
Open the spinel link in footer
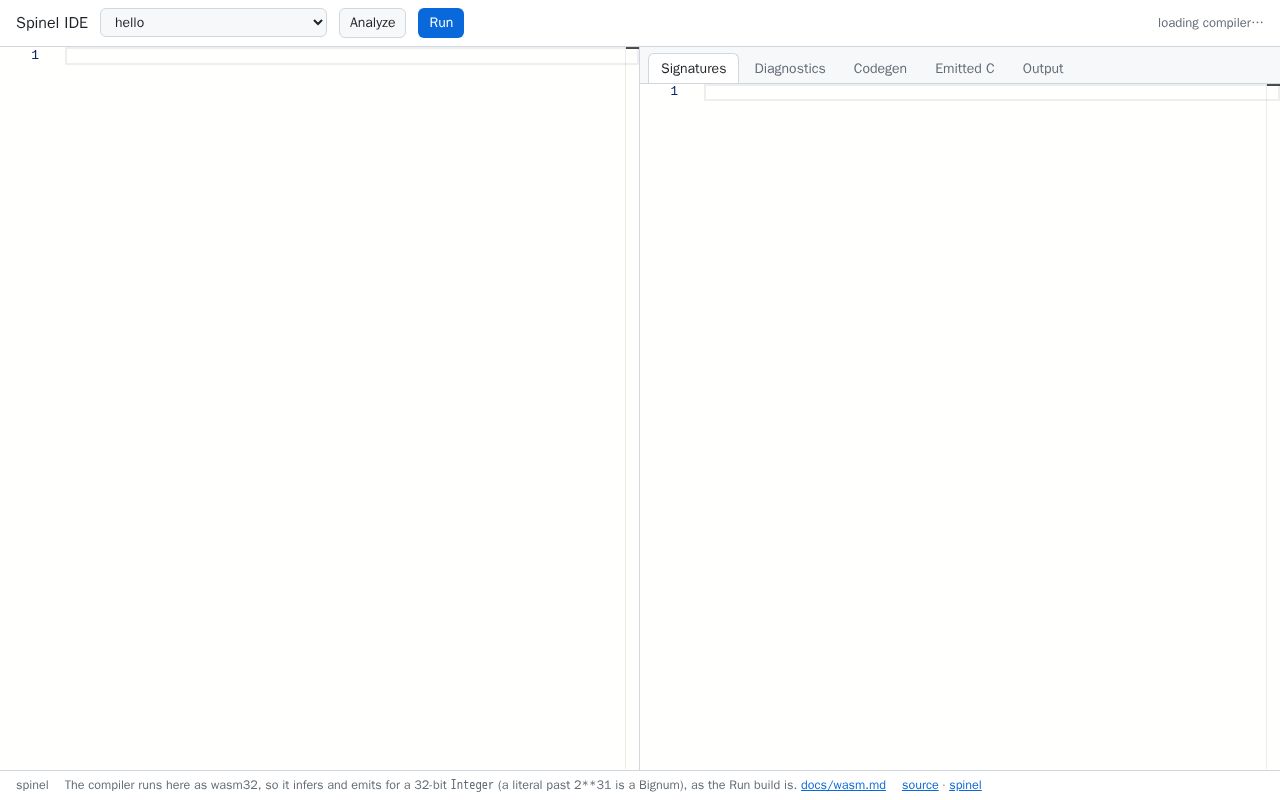(965, 785)
